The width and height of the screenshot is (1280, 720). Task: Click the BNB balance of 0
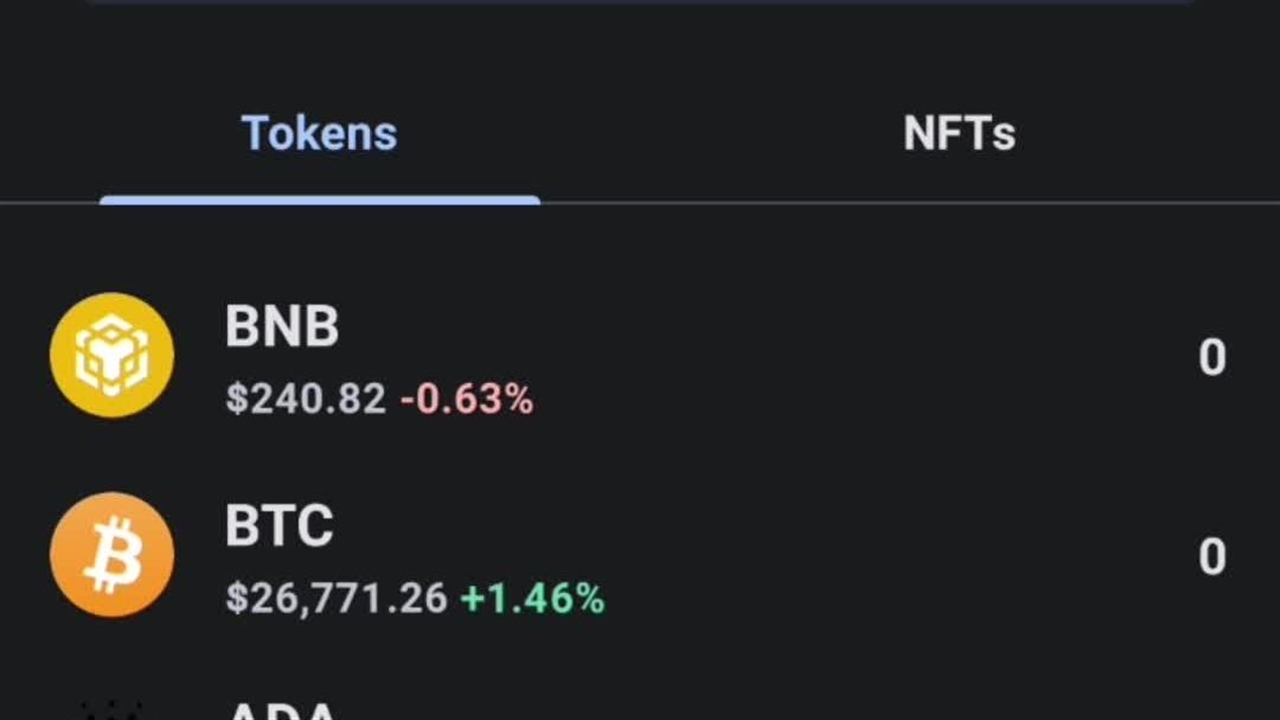(x=1212, y=358)
